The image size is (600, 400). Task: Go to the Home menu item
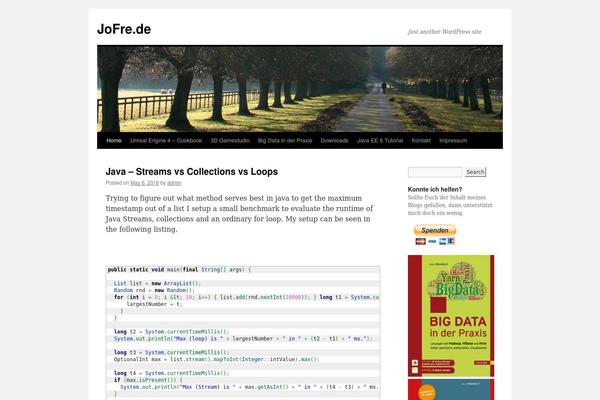[114, 140]
